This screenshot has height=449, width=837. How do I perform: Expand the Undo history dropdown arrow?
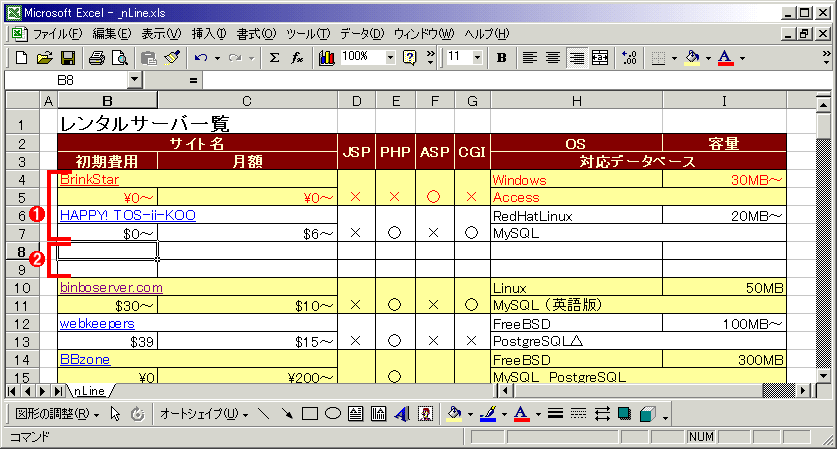217,58
